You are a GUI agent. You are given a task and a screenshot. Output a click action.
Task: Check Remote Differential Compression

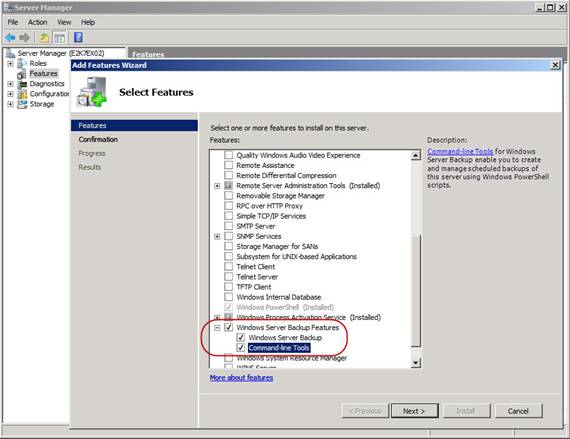[x=228, y=176]
